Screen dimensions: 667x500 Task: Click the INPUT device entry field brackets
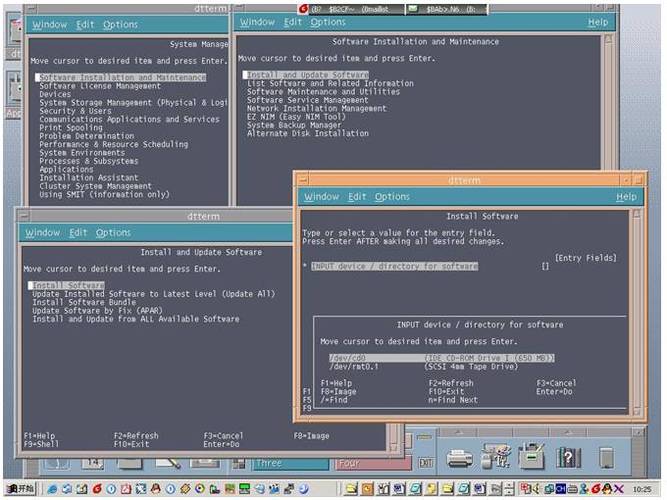pos(545,266)
